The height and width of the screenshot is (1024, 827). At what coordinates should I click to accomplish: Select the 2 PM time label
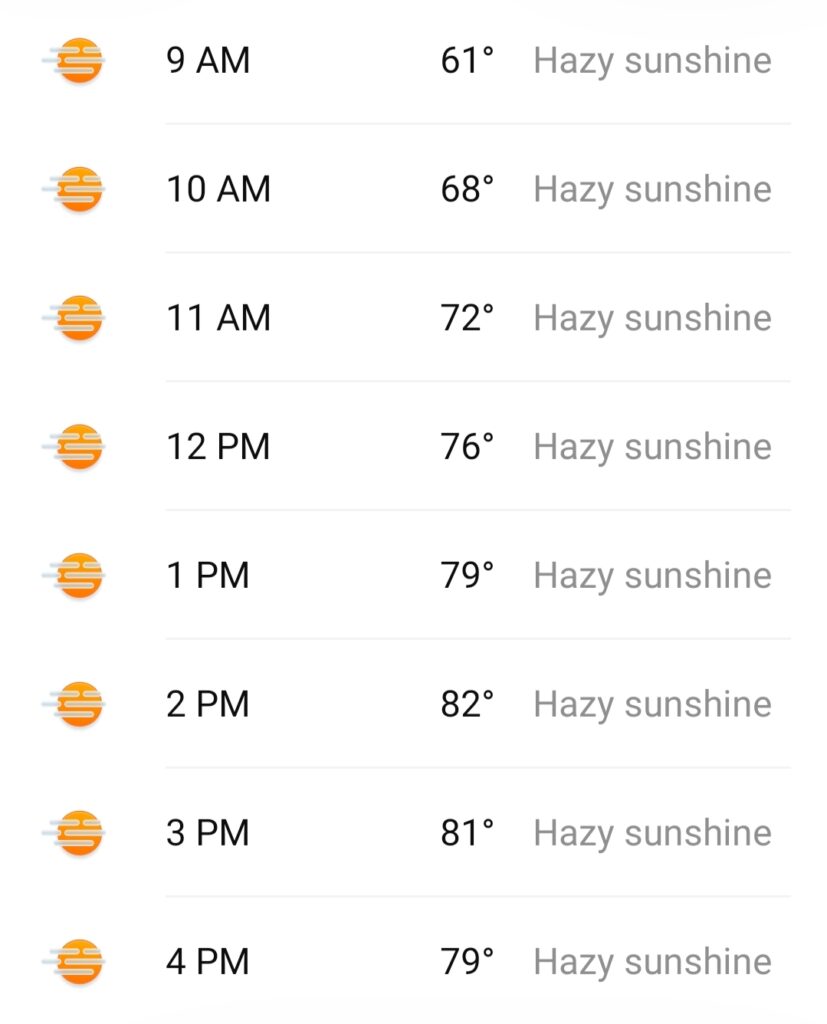pyautogui.click(x=208, y=704)
